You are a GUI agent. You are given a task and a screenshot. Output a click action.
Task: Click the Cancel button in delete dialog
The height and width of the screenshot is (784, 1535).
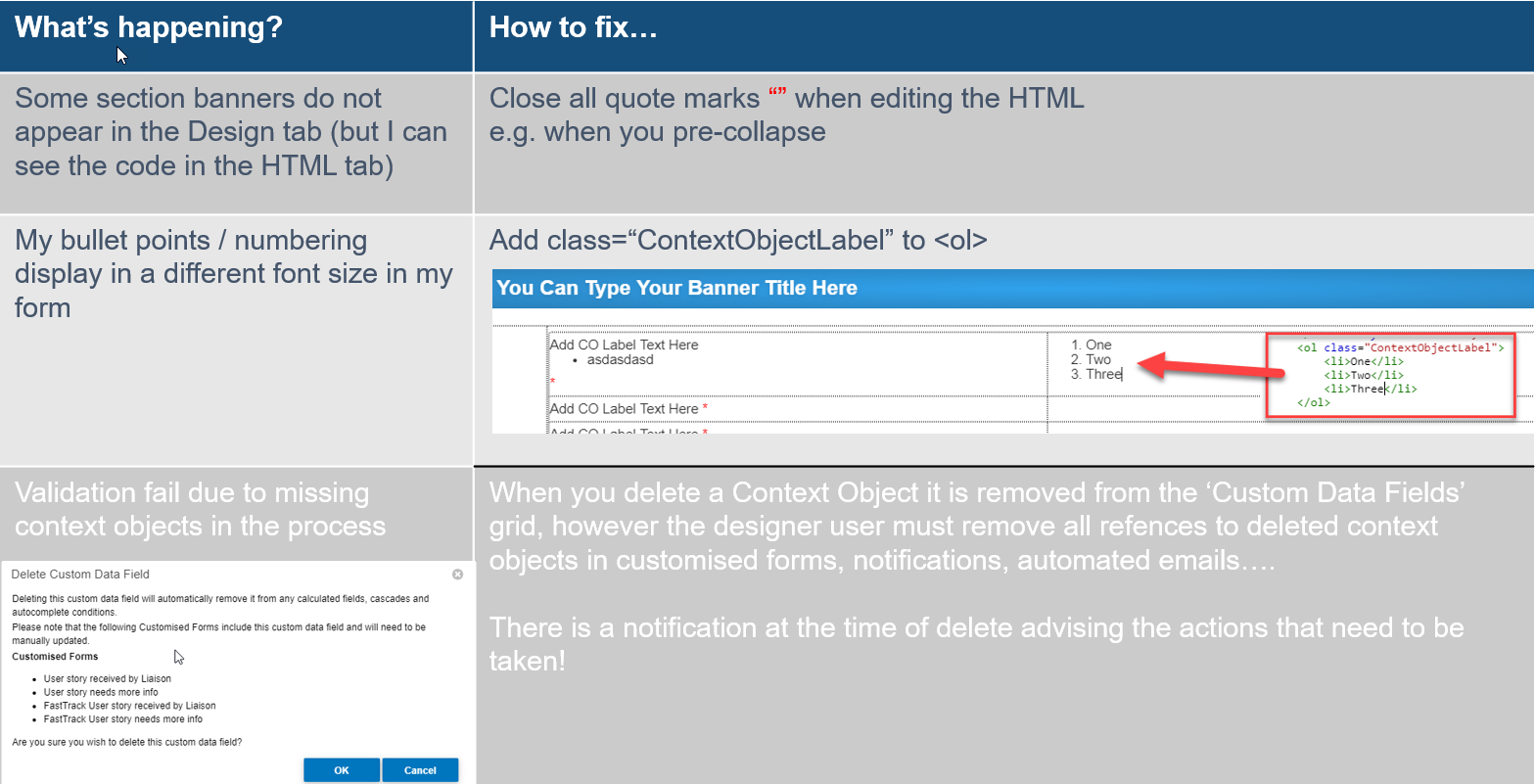click(x=420, y=770)
